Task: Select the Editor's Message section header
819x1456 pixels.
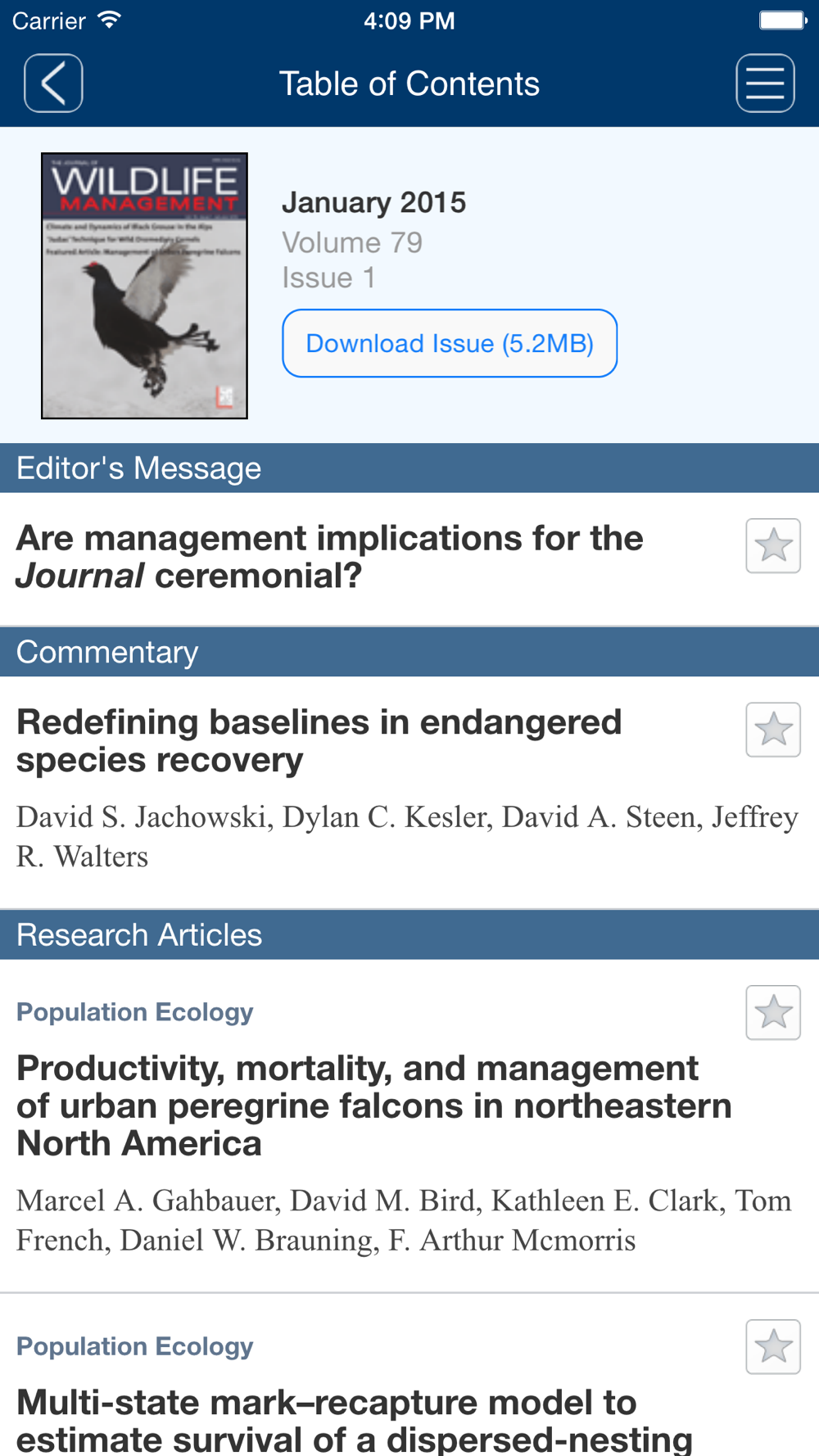Action: pyautogui.click(x=409, y=468)
